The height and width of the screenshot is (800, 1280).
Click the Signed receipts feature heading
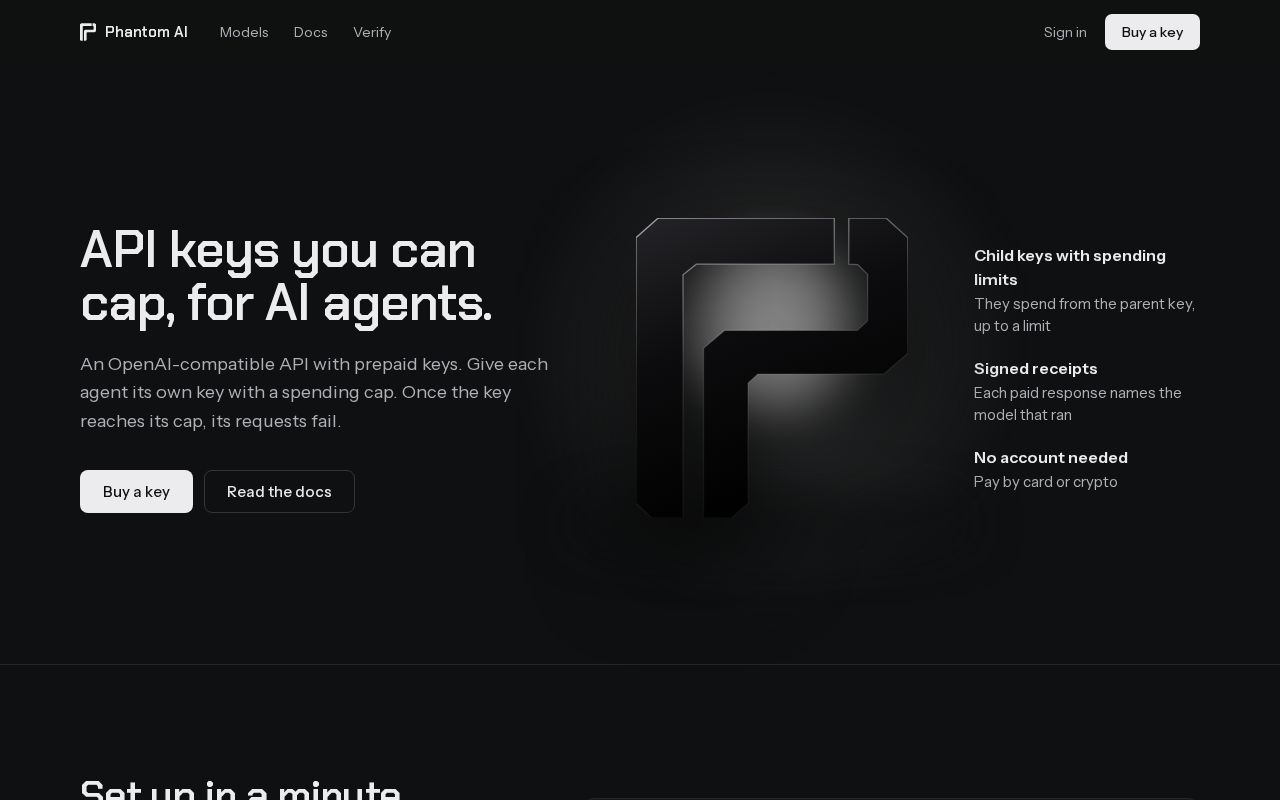[x=1036, y=368]
